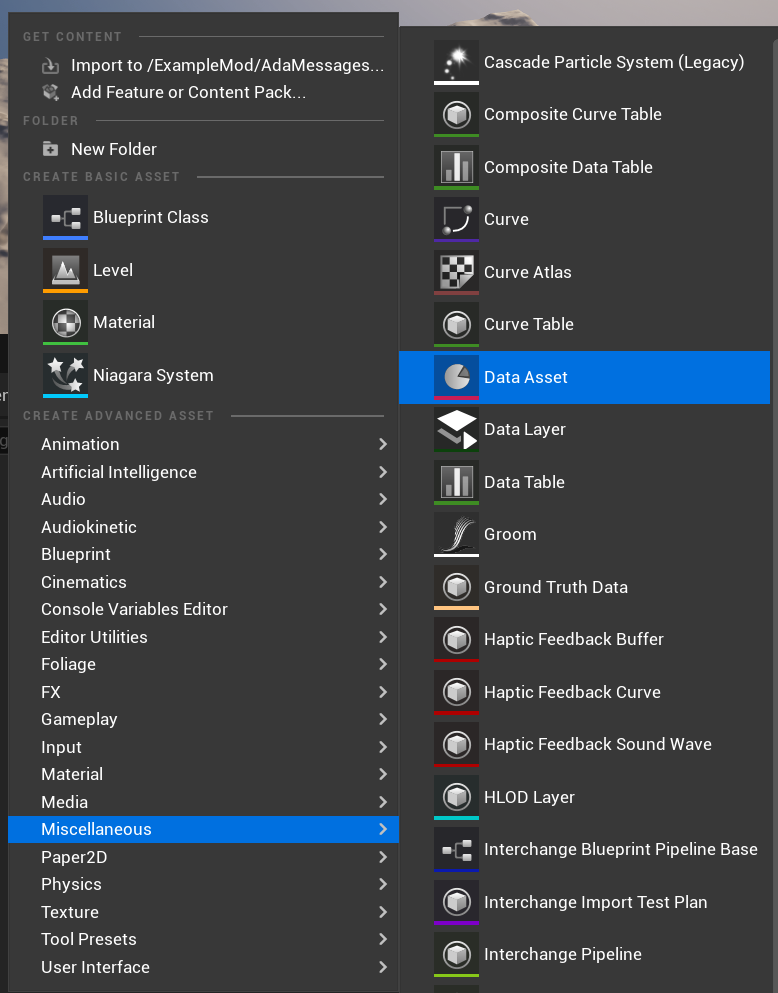
Task: Click the Curve Table icon
Action: (456, 324)
